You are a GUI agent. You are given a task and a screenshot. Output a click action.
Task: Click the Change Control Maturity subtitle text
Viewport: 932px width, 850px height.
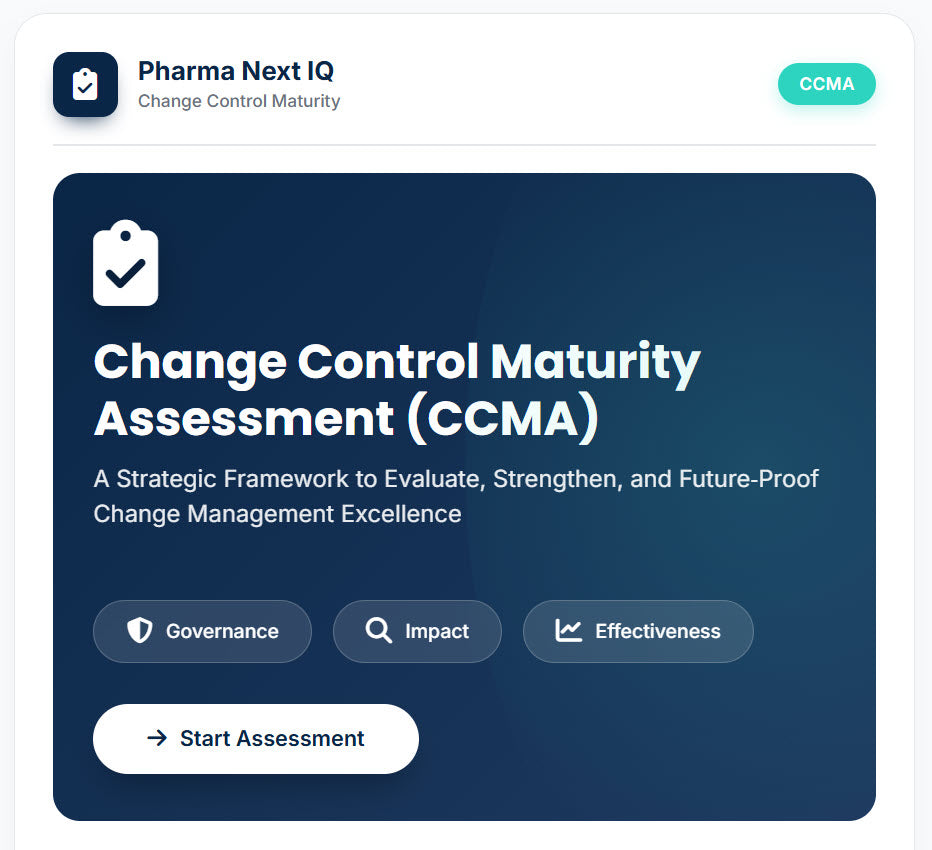[x=240, y=101]
